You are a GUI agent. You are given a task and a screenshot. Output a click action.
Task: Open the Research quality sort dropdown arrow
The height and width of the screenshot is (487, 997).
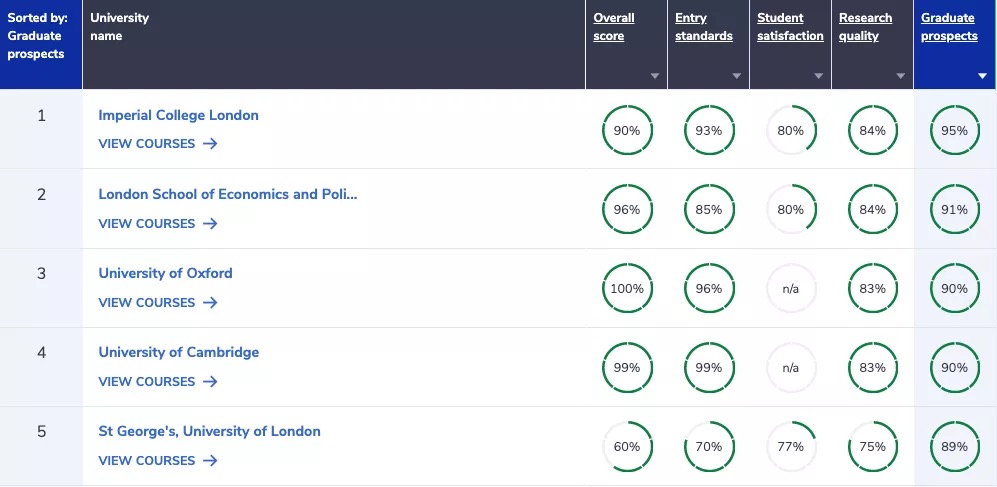tap(900, 76)
